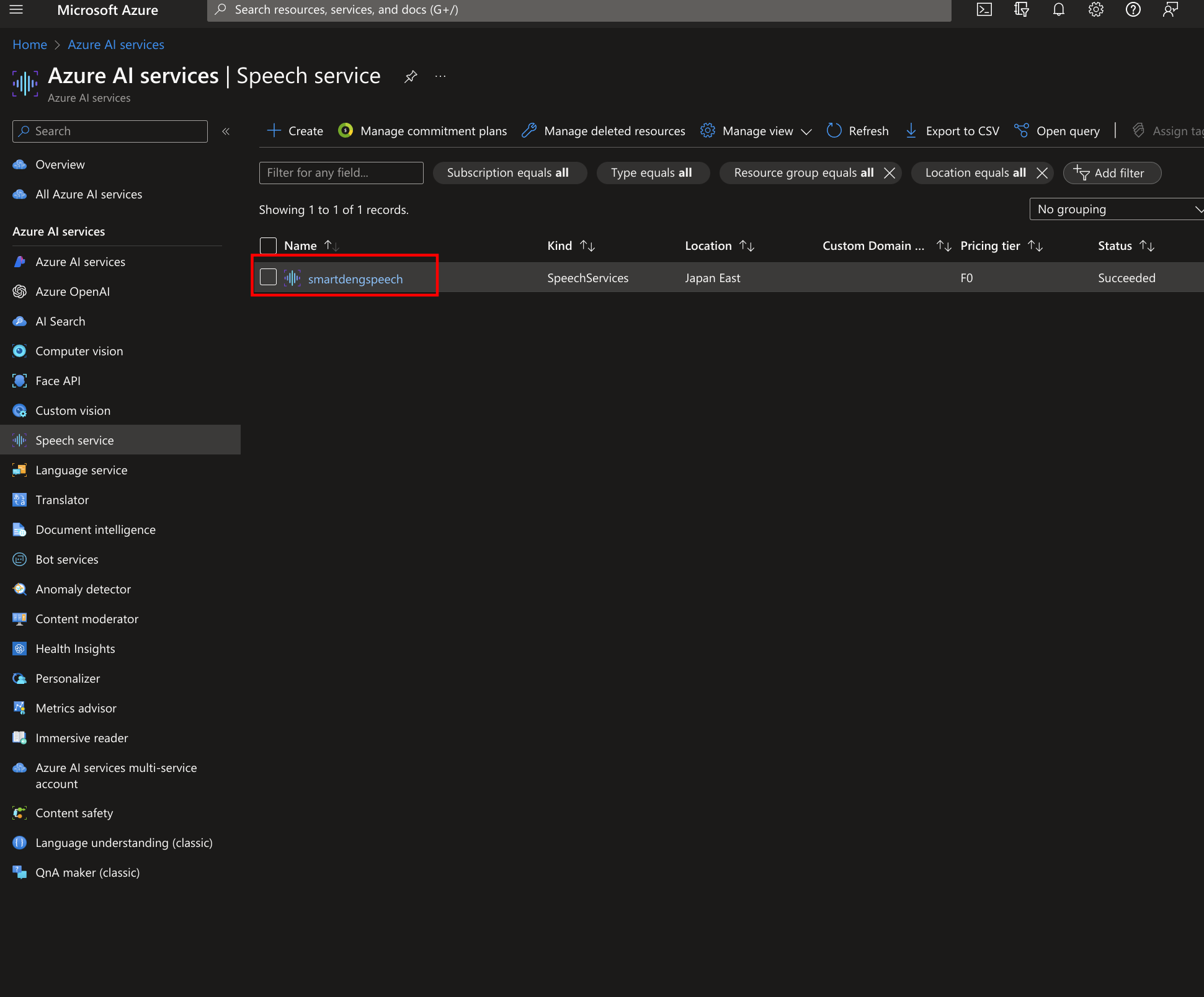Screen dimensions: 1204x997
Task: Click the Content safety sidebar icon
Action: click(x=20, y=813)
